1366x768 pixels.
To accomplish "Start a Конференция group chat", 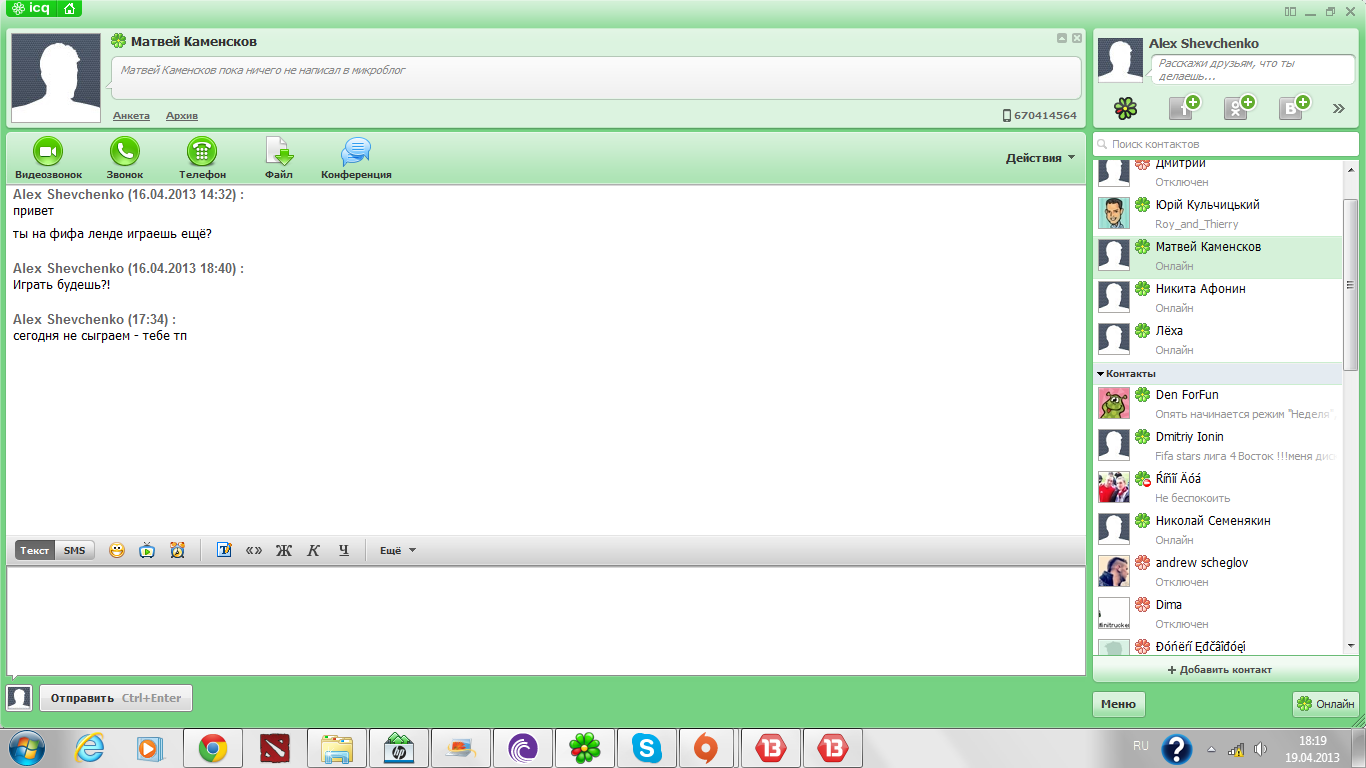I will coord(356,153).
